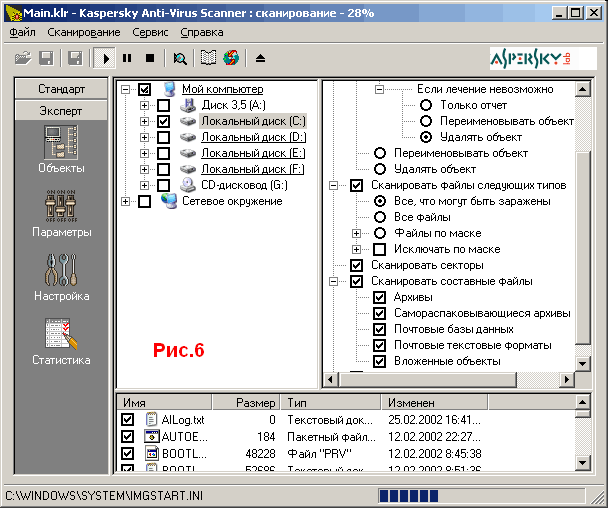Switch to the Стандарт tab
This screenshot has height=508, width=608.
click(x=61, y=89)
